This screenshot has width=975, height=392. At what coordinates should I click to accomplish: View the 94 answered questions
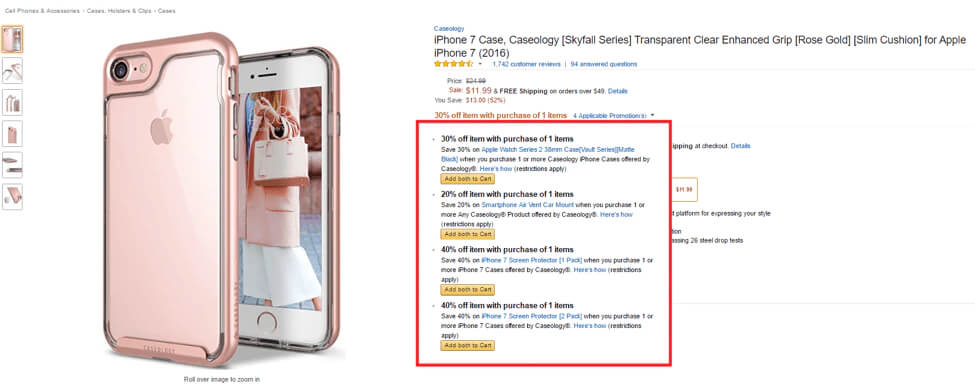pos(604,64)
